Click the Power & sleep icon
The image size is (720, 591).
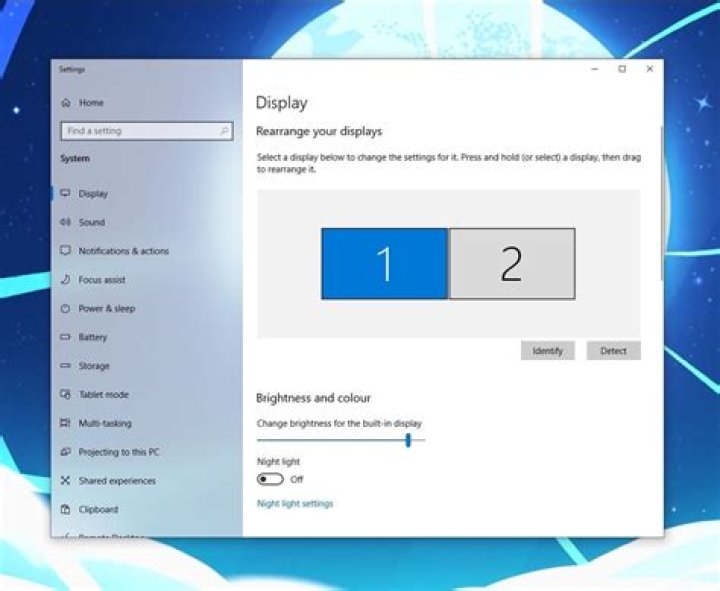66,308
